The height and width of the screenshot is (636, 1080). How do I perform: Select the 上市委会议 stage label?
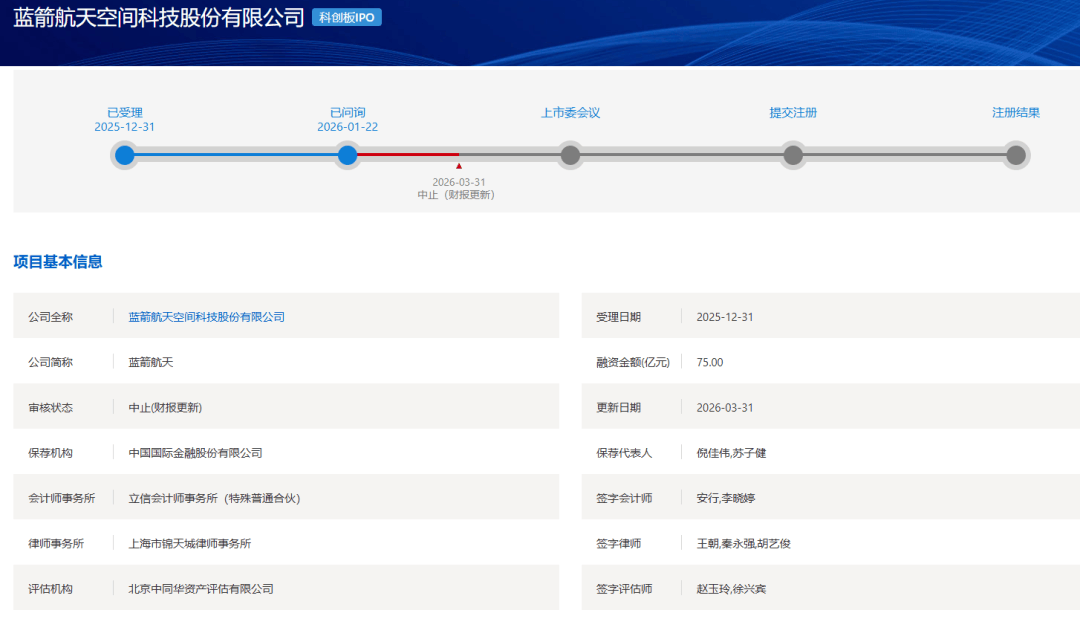tap(570, 113)
